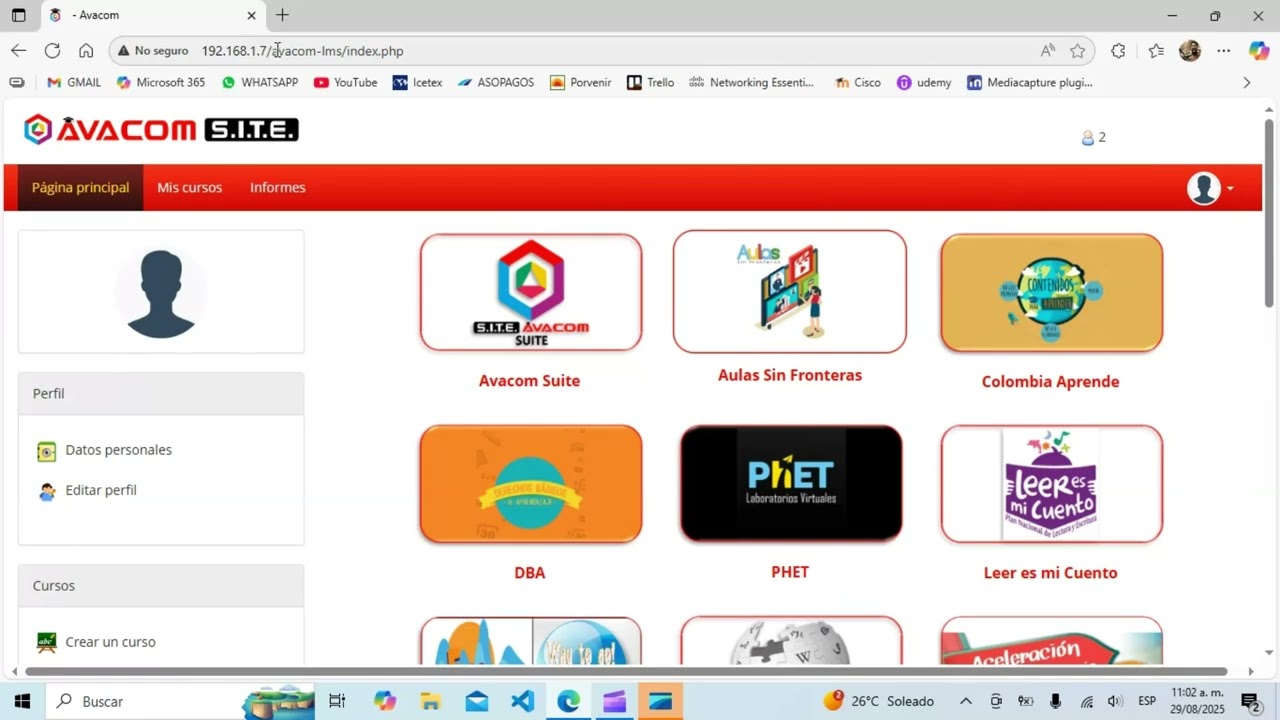1280x720 pixels.
Task: Click the No seguro security warning
Action: point(153,50)
